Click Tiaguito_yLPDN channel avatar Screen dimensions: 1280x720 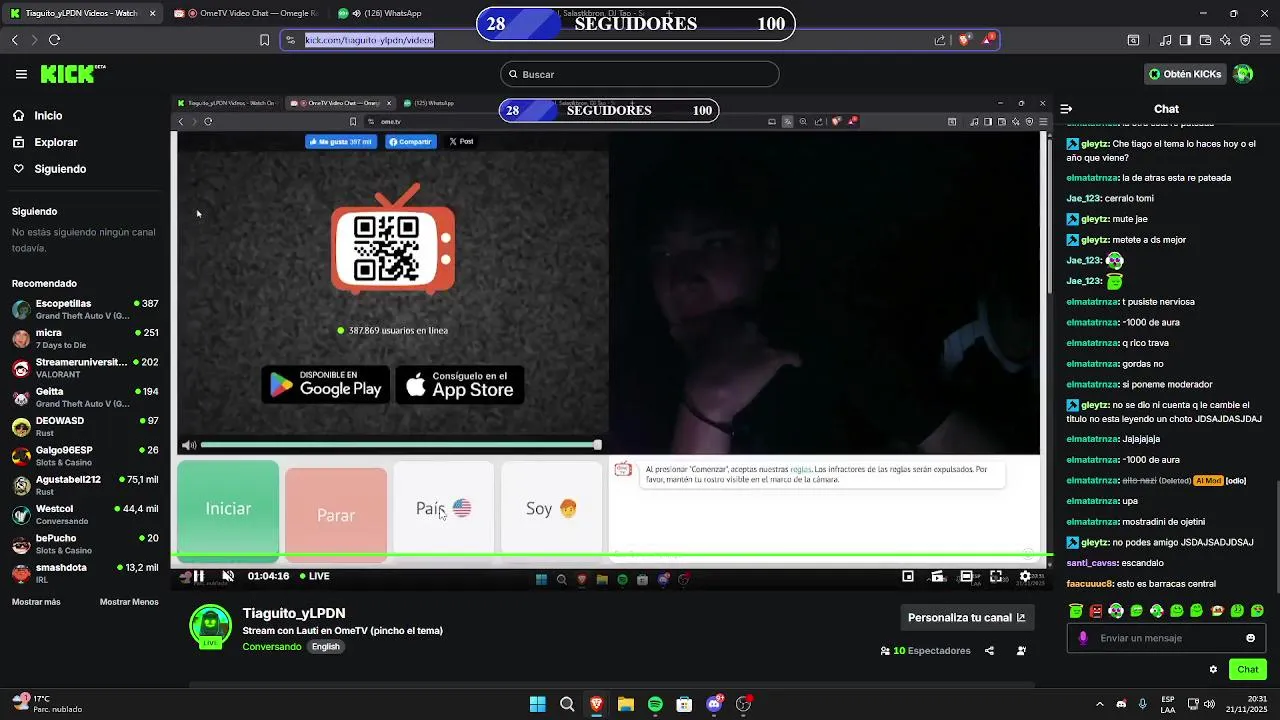coord(210,627)
